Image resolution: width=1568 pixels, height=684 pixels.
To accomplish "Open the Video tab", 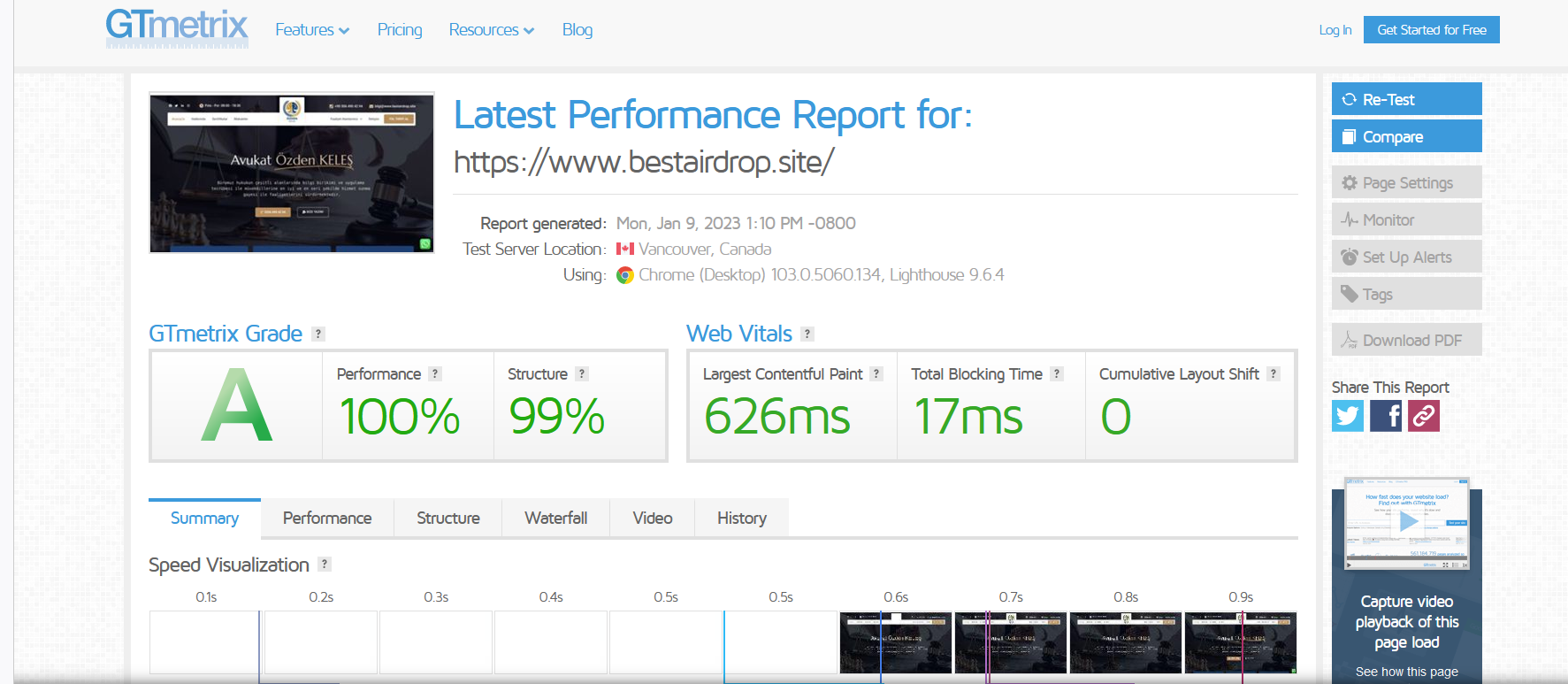I will [653, 519].
